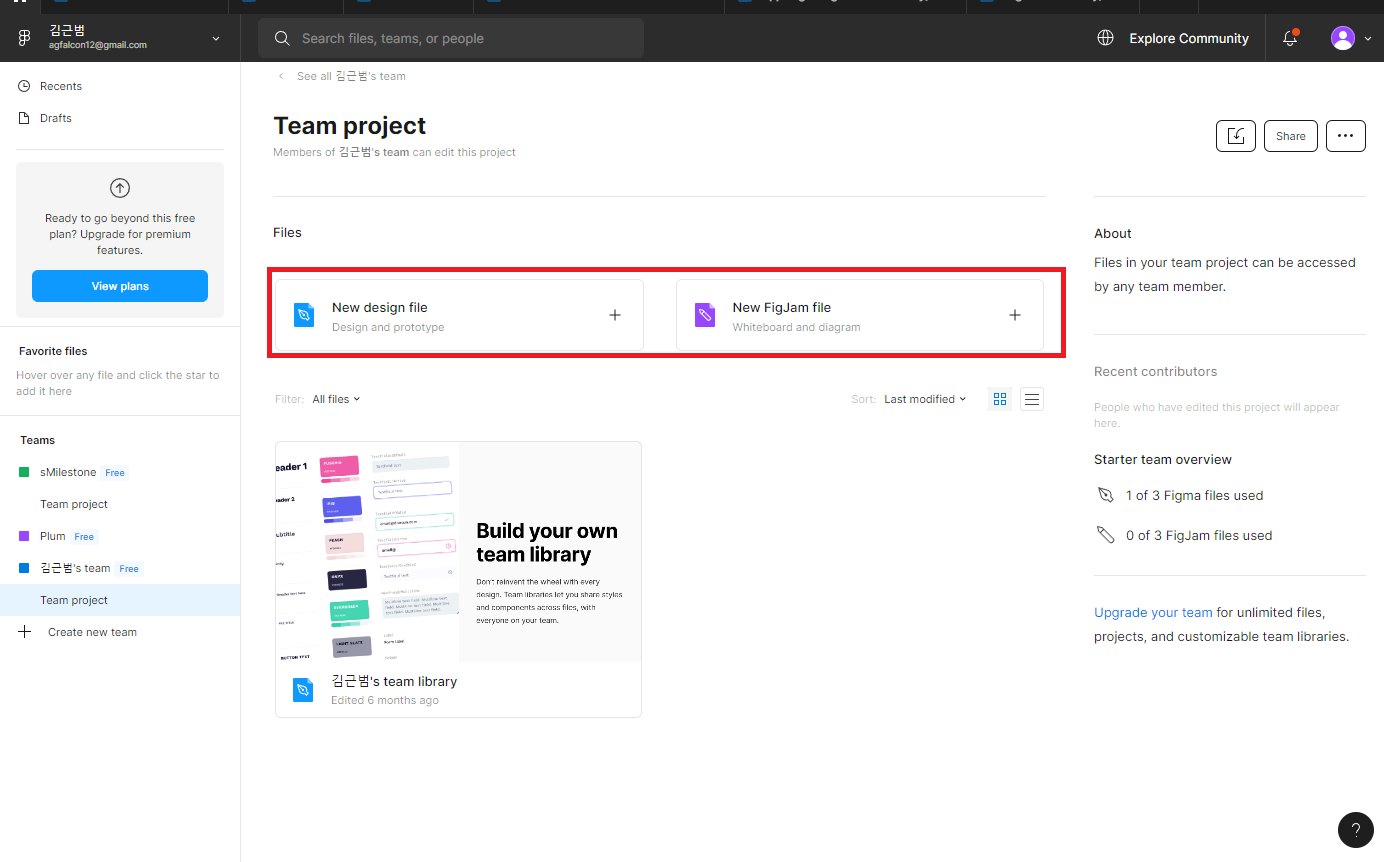Click the import file icon button
The width and height of the screenshot is (1384, 862).
1236,136
